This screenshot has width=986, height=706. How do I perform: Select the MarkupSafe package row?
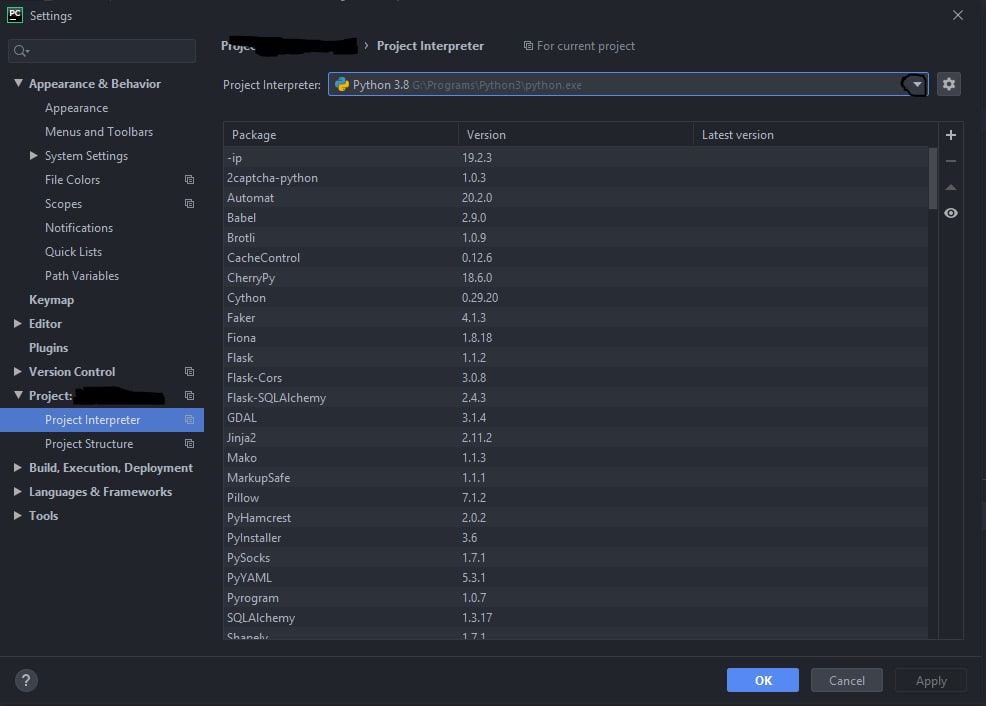click(575, 478)
